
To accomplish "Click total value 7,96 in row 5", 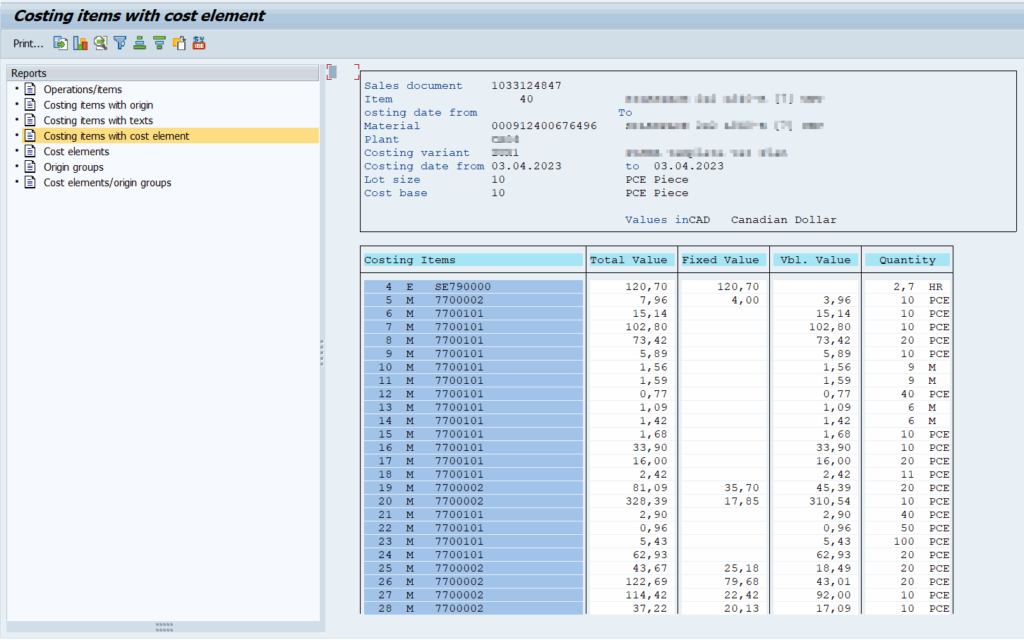I will [x=654, y=300].
